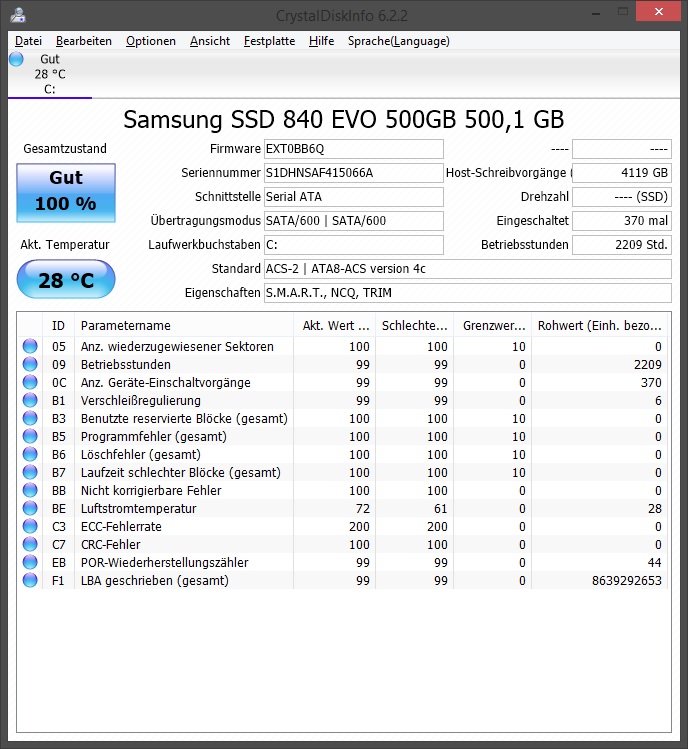Click the ID column header
The image size is (688, 749).
[x=58, y=326]
